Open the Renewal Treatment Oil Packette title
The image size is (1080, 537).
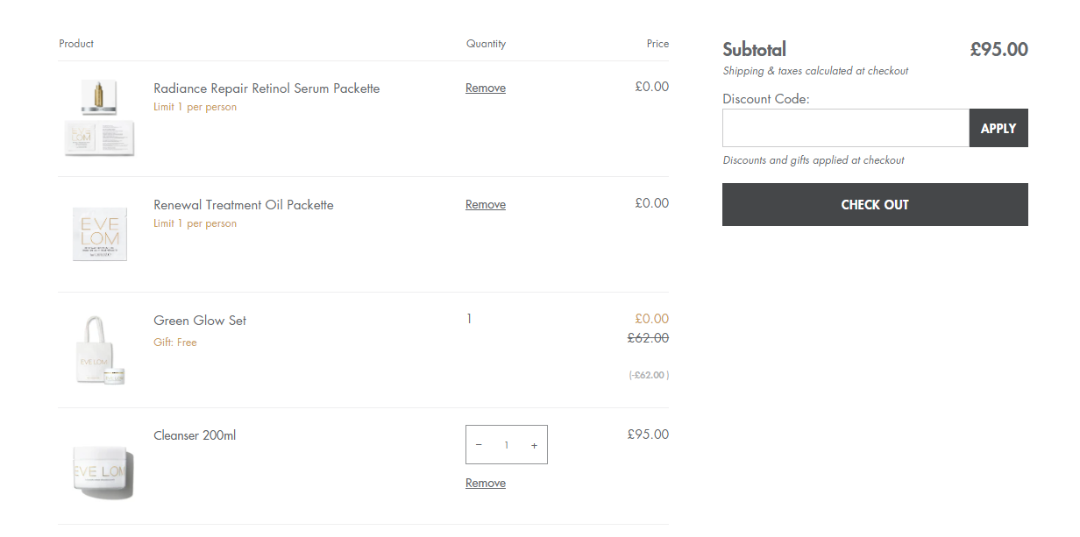point(243,205)
